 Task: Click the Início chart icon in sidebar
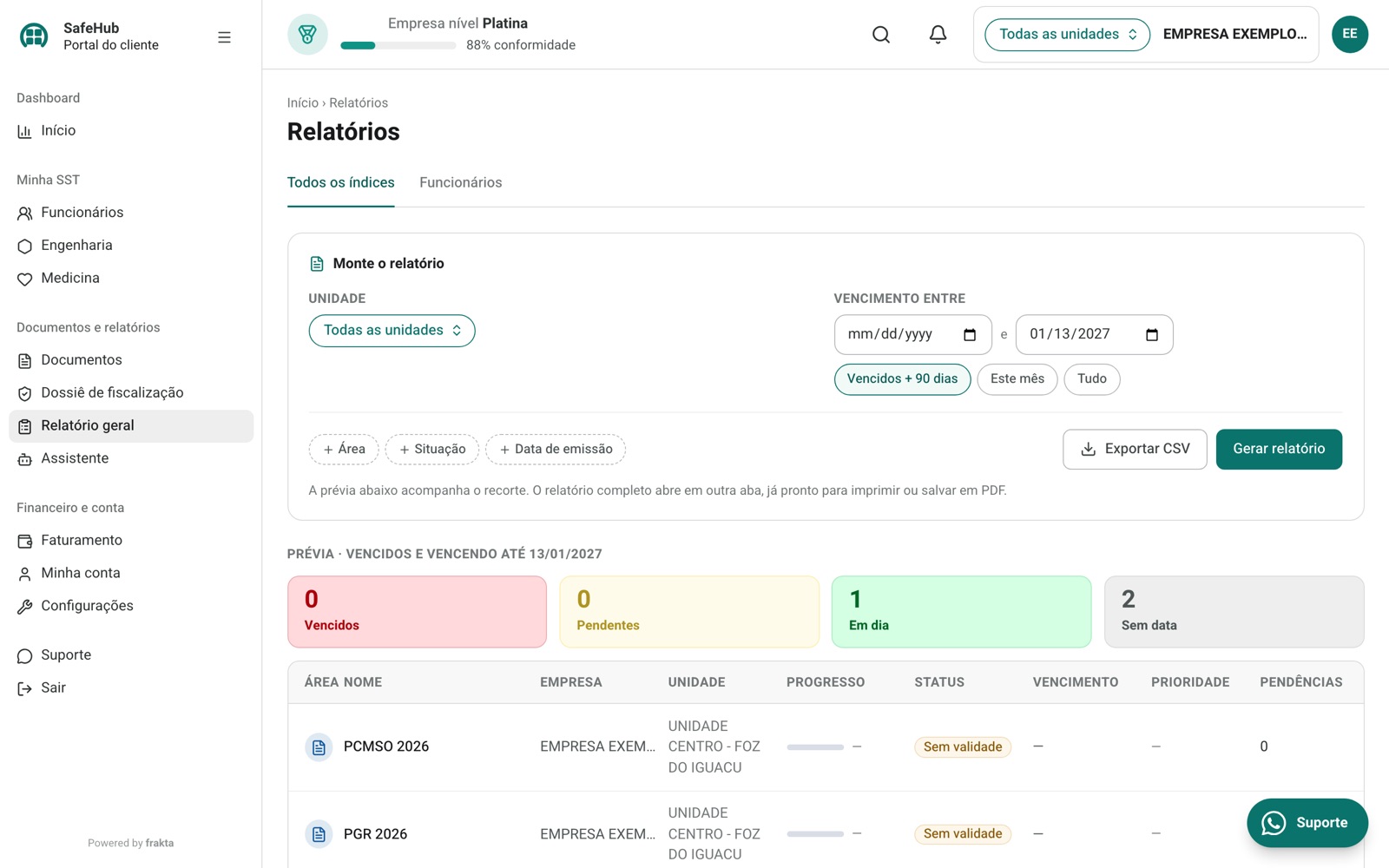point(24,131)
